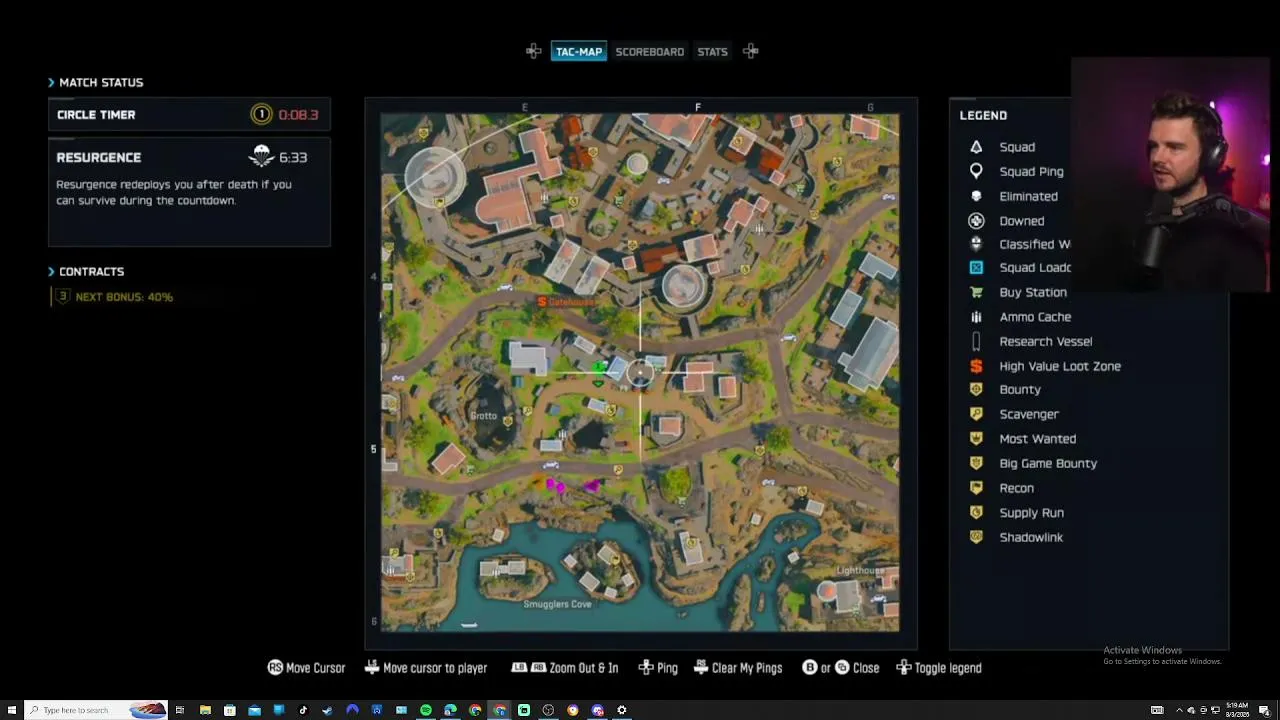Click the Squad Ping legend icon
1280x720 pixels.
click(976, 171)
